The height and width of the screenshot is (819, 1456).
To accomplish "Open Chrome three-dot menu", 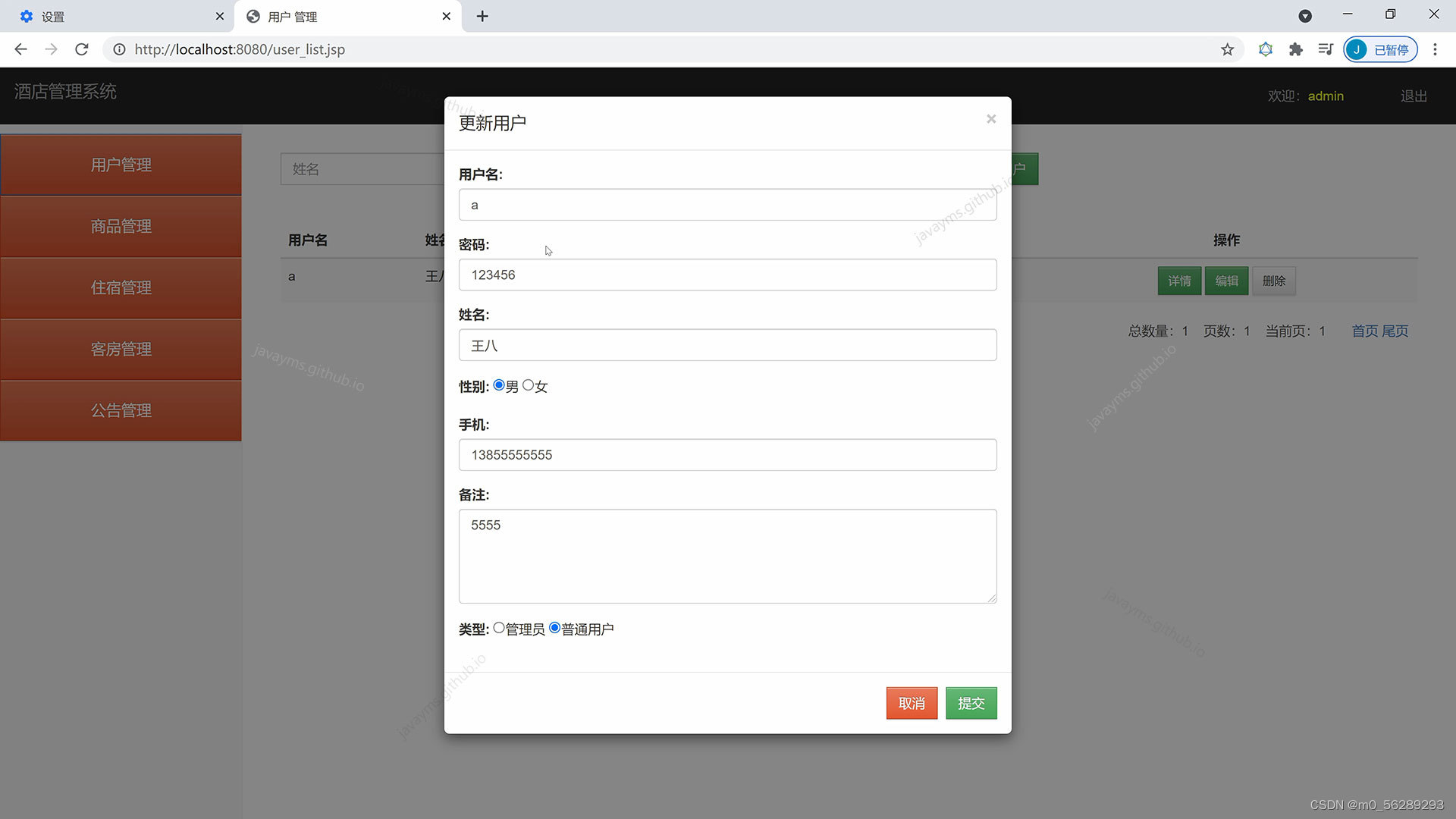I will 1434,49.
